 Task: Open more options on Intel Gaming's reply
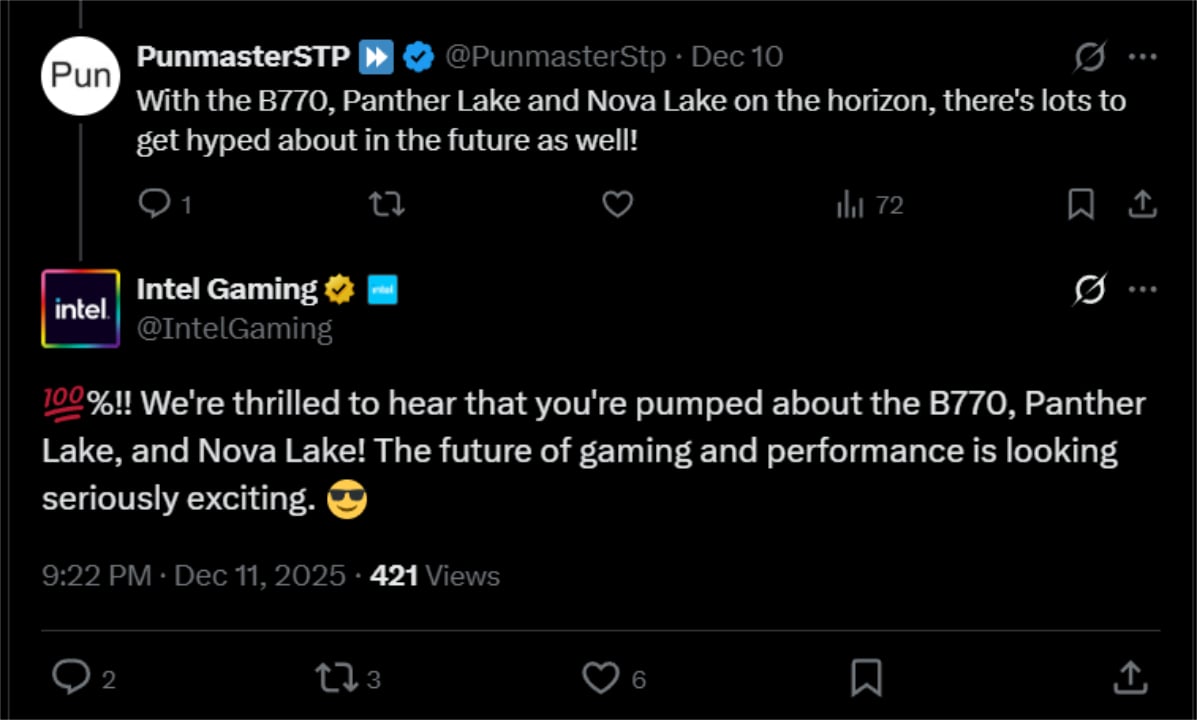pyautogui.click(x=1143, y=289)
